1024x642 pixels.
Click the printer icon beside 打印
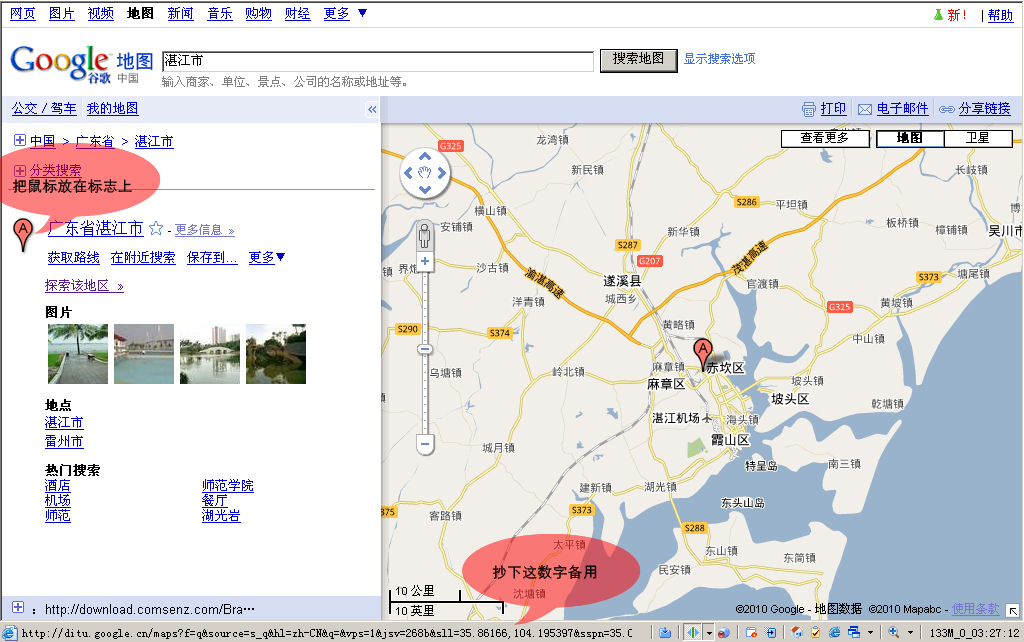click(808, 109)
